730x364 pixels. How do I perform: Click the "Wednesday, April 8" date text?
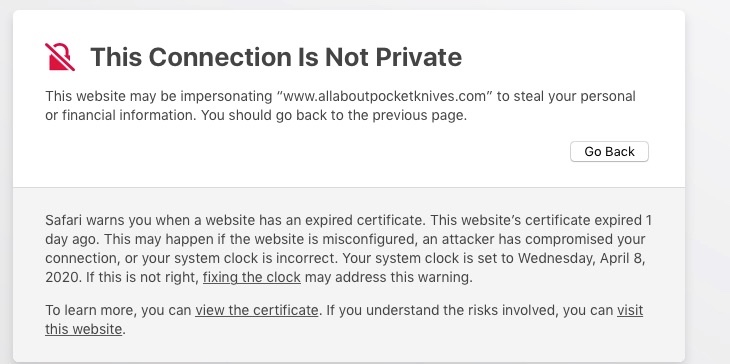pos(581,258)
